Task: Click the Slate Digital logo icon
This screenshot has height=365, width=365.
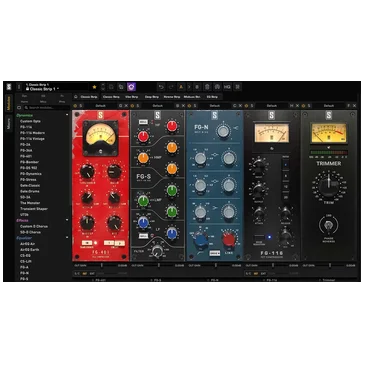Action: 9,87
